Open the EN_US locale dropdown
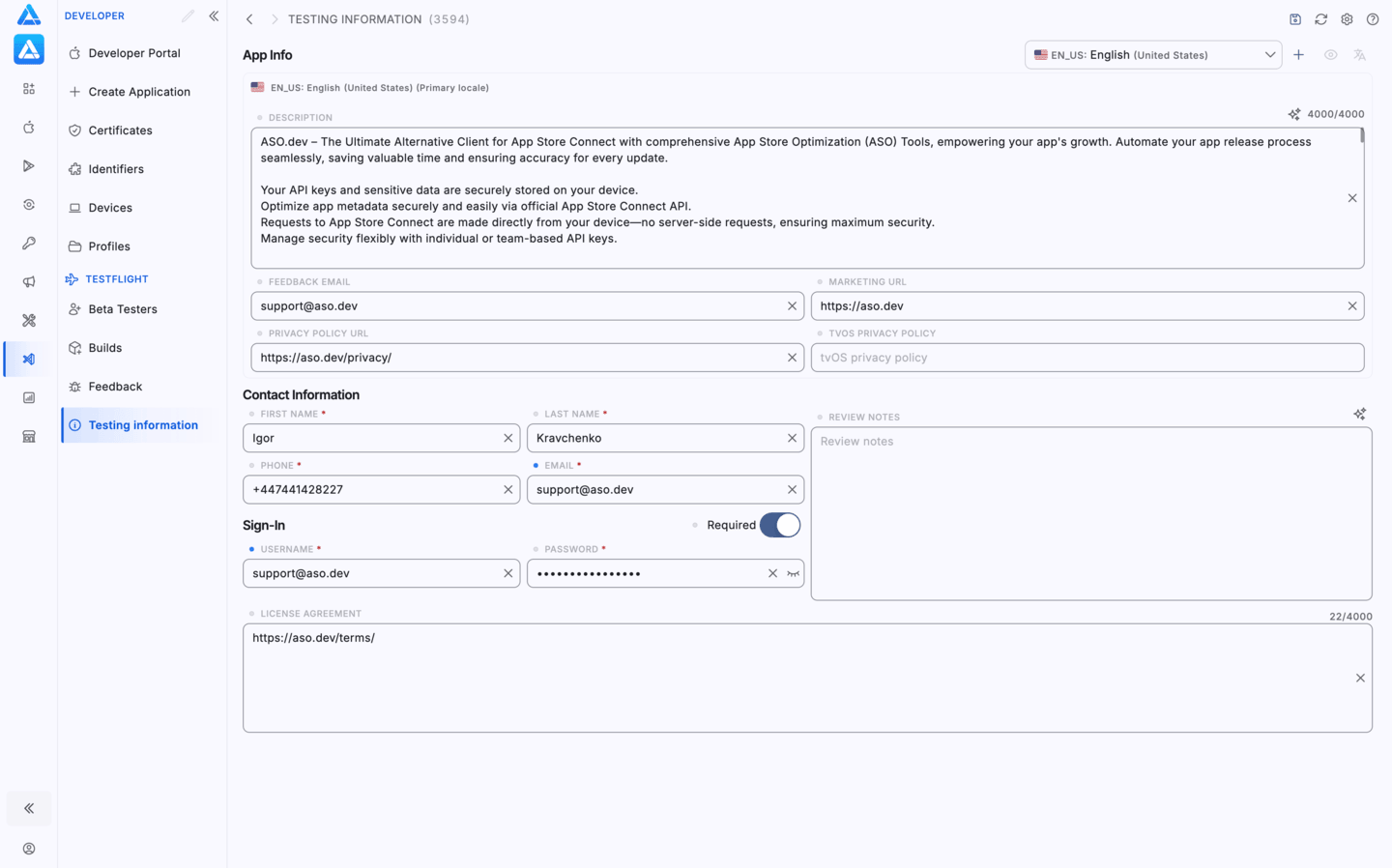 [x=1153, y=55]
